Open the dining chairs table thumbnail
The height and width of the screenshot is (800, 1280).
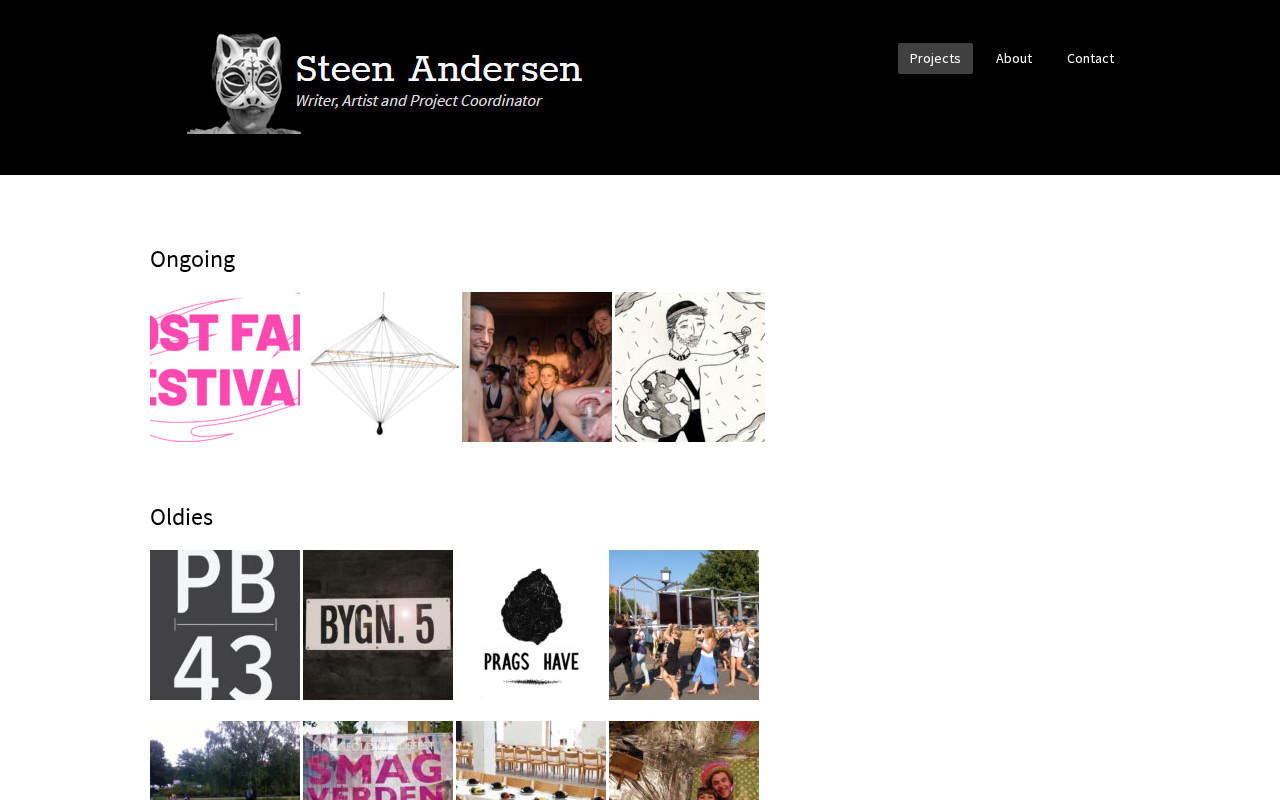click(531, 760)
